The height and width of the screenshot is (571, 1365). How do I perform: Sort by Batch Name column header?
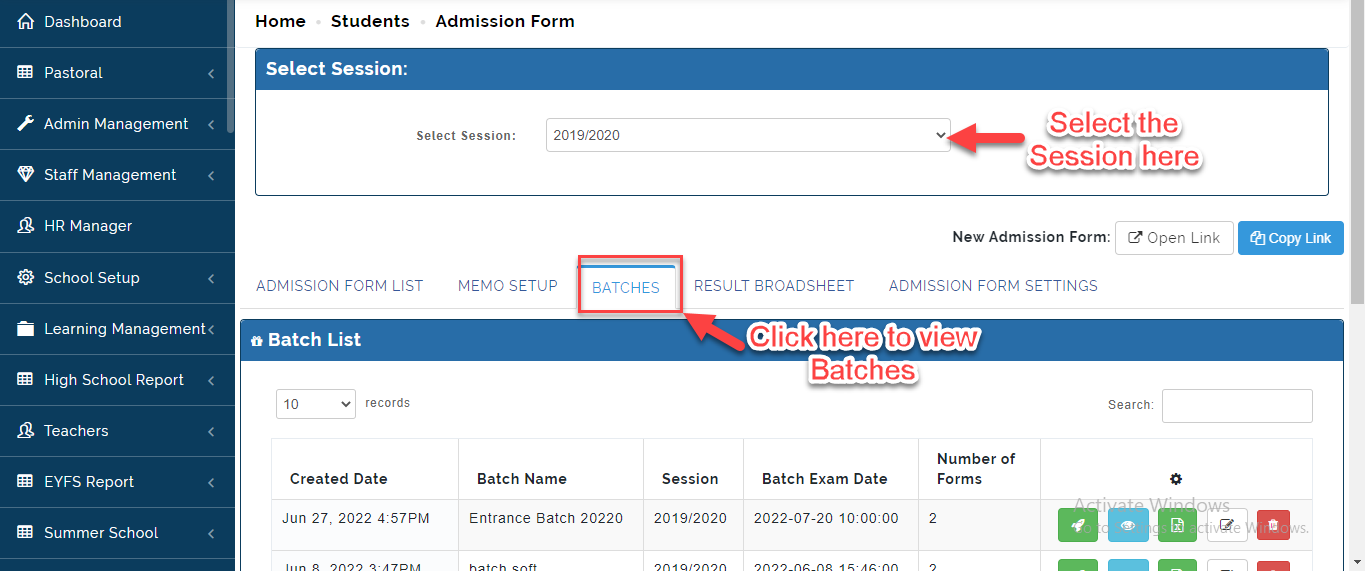pyautogui.click(x=551, y=469)
